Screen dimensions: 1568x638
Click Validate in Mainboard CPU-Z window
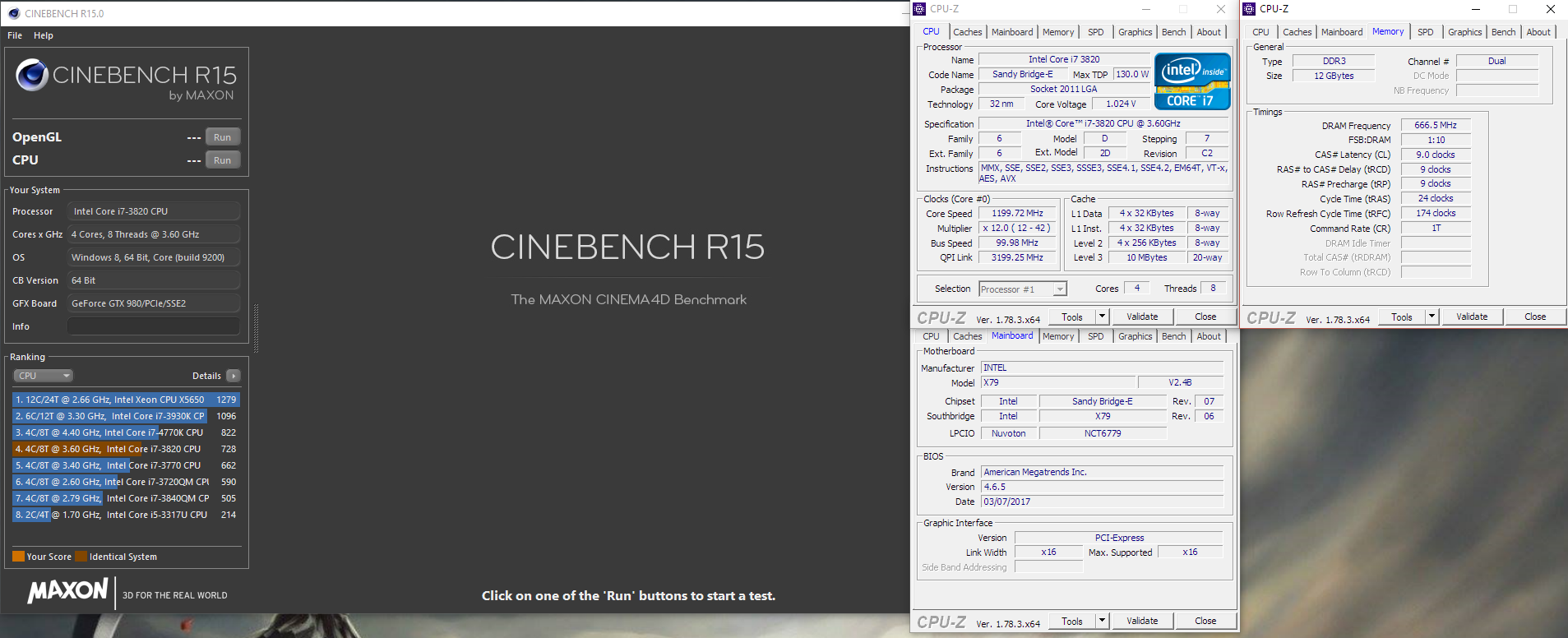[1142, 621]
